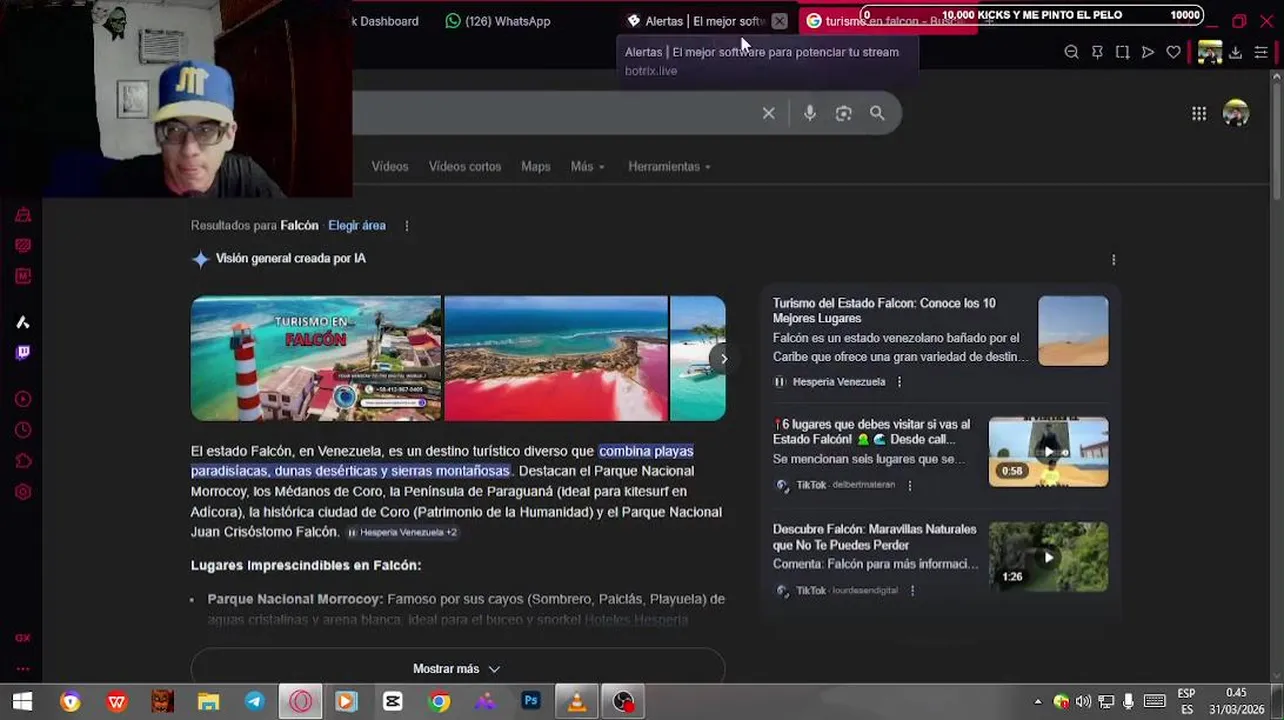1284x720 pixels.
Task: Click Windows Start button
Action: point(22,701)
